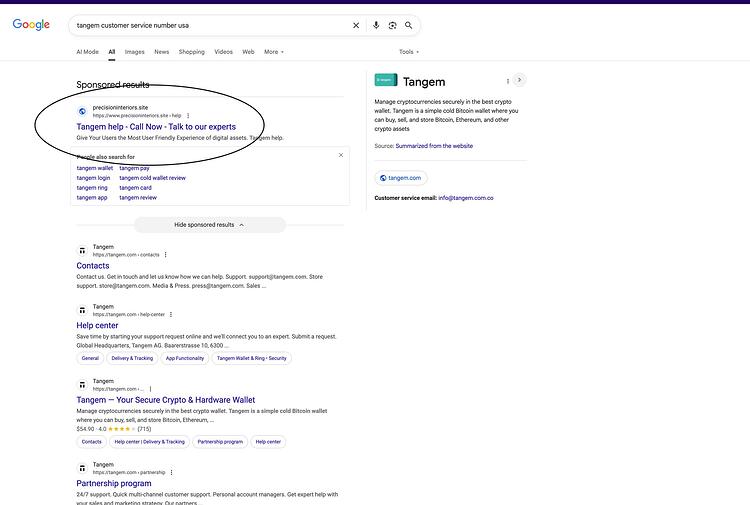
Task: Click the Tangem knowledge panel logo
Action: coord(386,80)
